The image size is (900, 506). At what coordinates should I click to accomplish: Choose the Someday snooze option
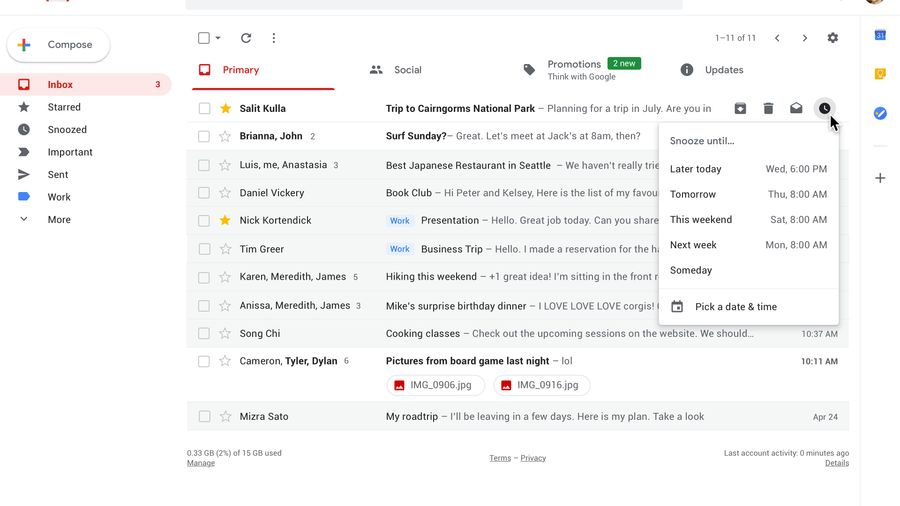pos(748,270)
